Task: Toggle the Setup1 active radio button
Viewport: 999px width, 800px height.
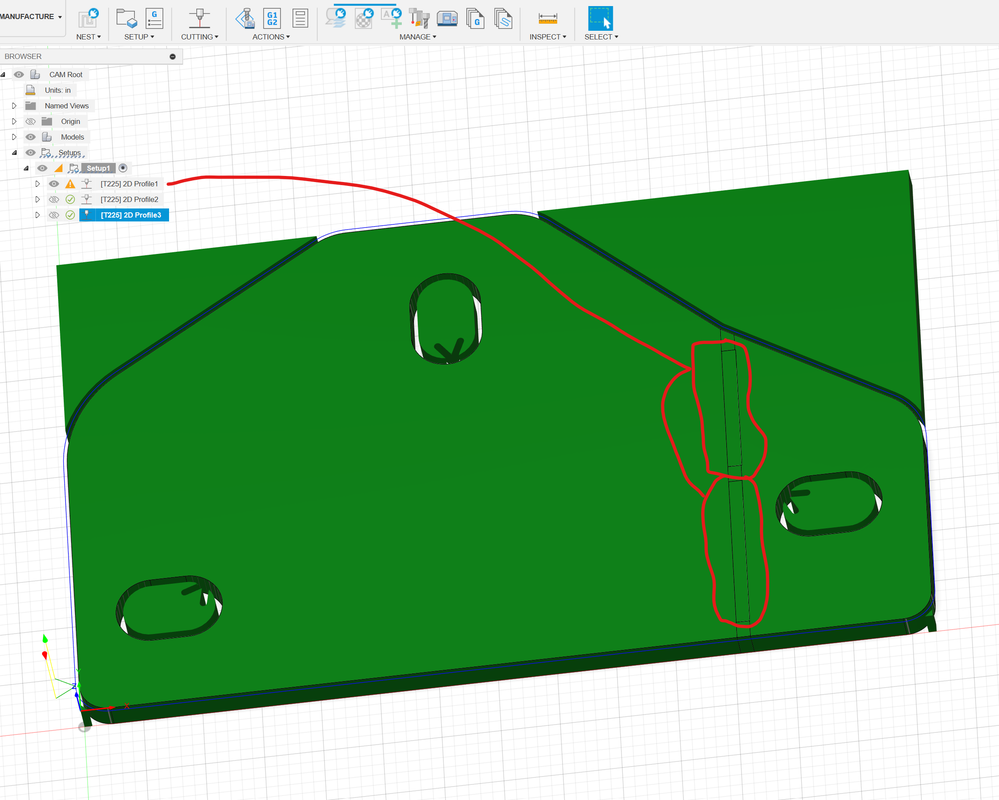Action: coord(123,168)
